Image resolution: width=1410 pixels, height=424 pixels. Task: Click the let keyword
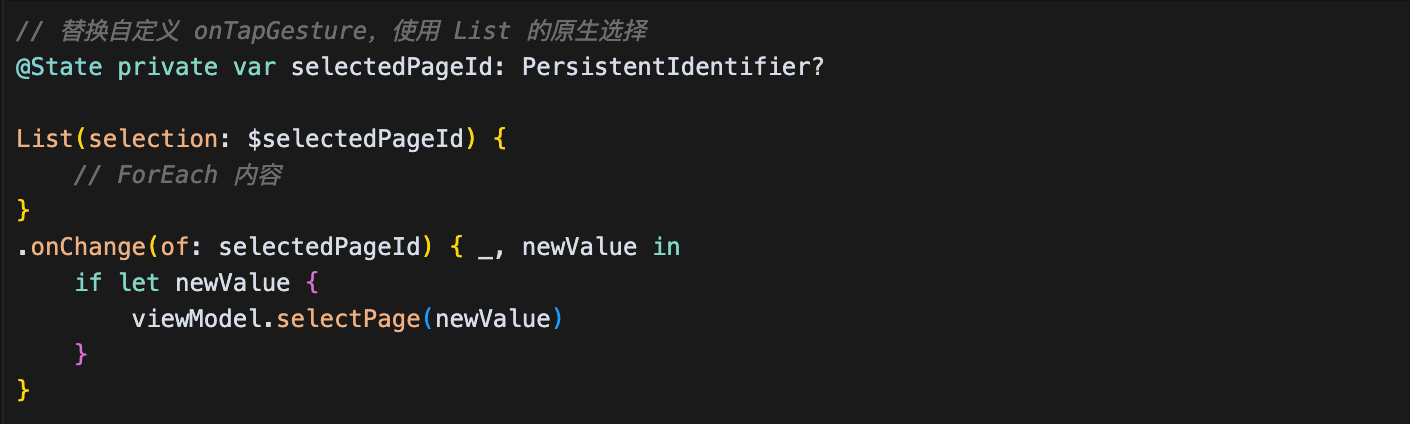coord(138,282)
